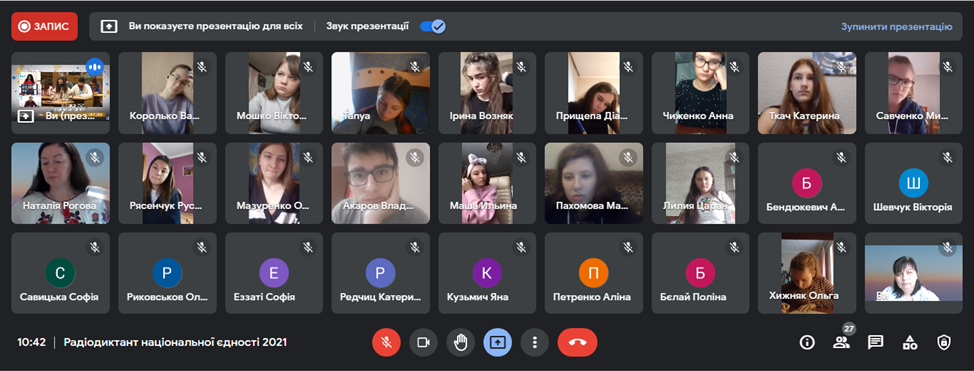Click muted mic icon on Еззаті Софія tile
Screen dimensions: 974x371
[308, 248]
